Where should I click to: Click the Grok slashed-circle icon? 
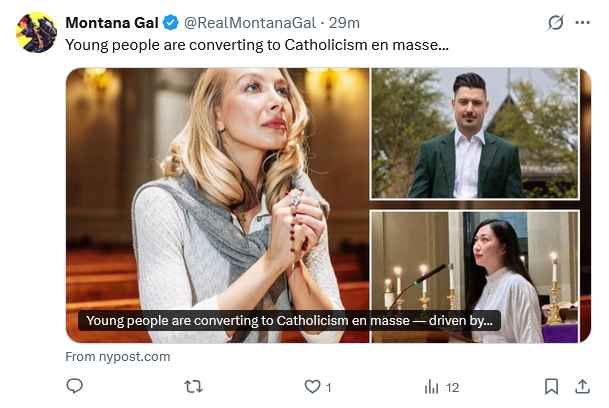point(556,23)
